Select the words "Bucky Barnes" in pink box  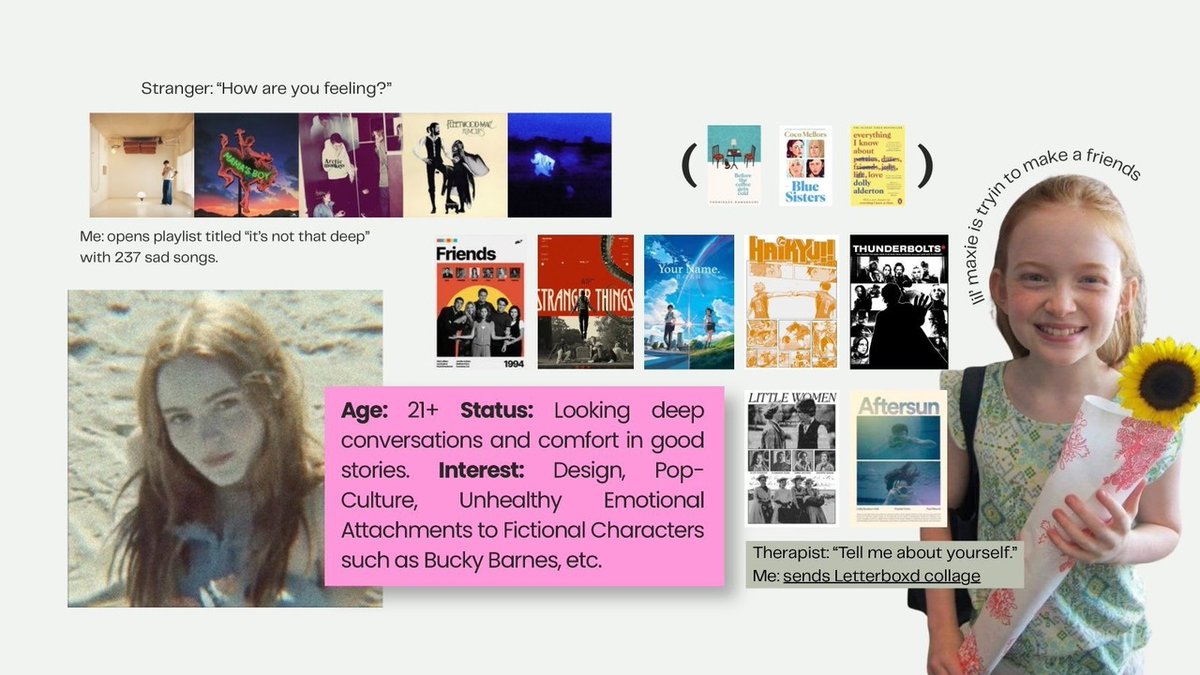486,559
